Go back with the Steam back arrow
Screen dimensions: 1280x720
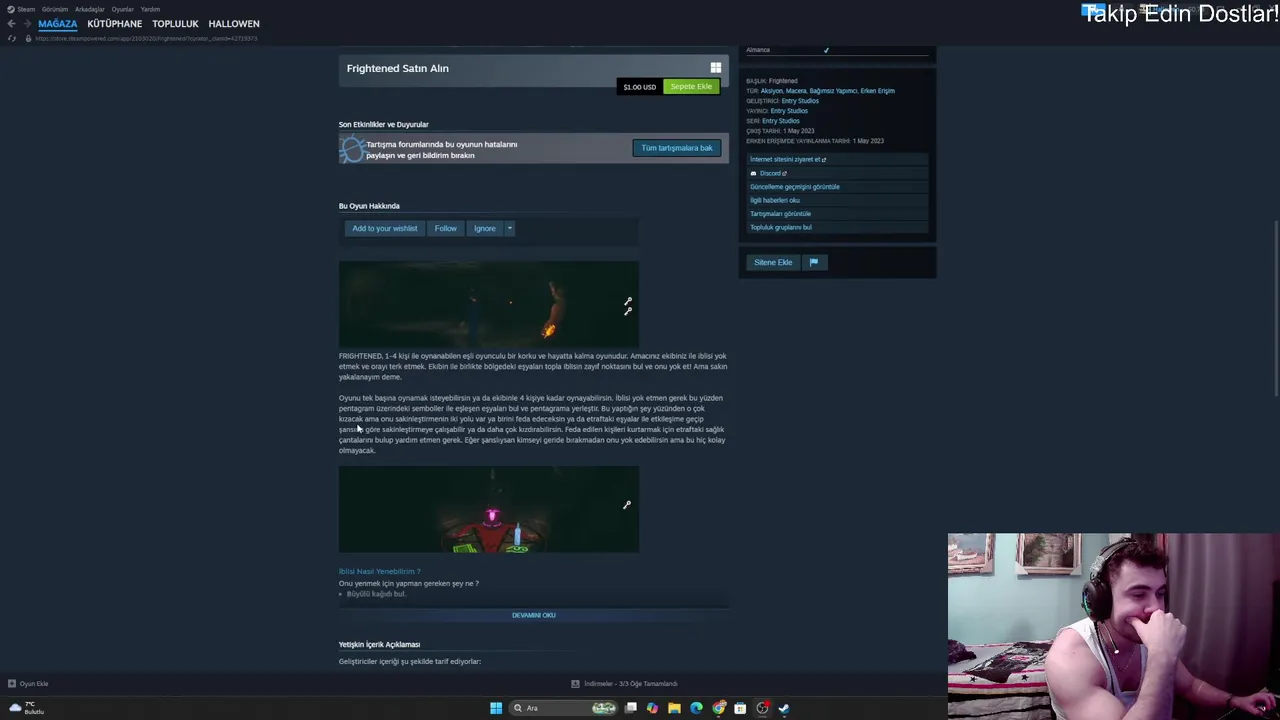tap(11, 24)
